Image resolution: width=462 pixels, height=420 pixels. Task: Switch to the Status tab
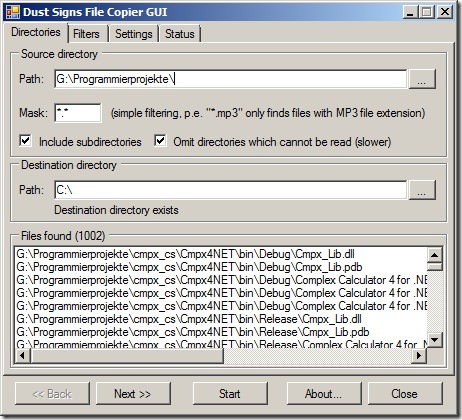180,34
